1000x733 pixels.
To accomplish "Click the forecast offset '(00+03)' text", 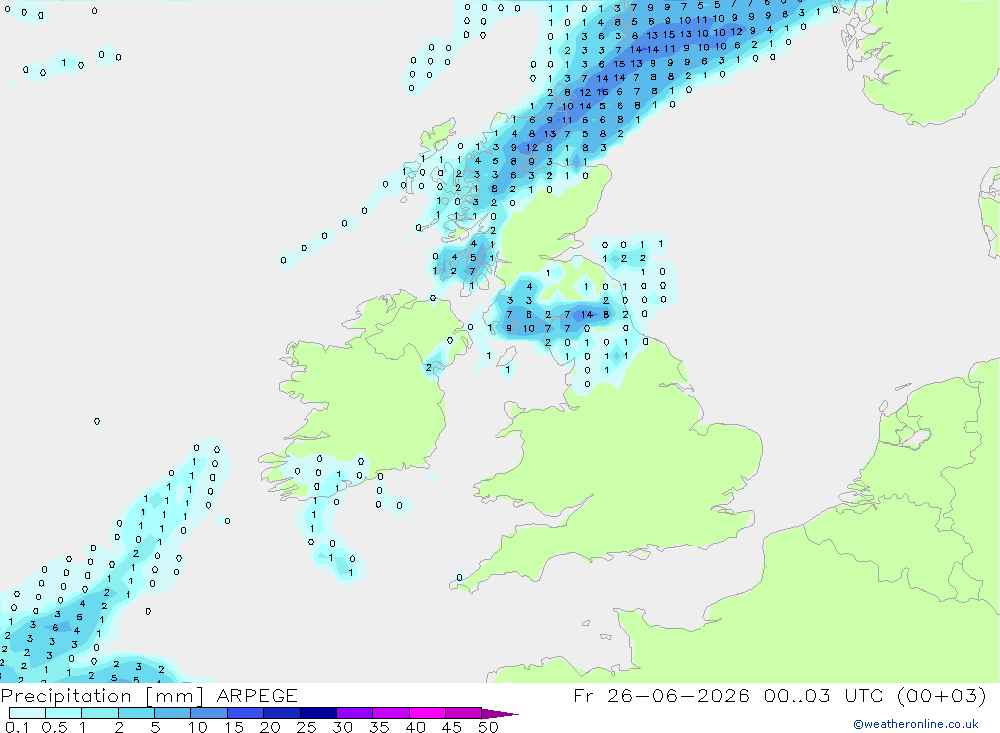I will coord(941,695).
